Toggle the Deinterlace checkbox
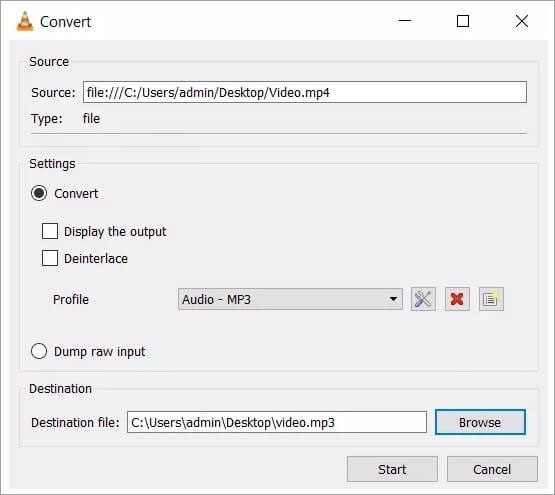The height and width of the screenshot is (495, 555). (50, 258)
